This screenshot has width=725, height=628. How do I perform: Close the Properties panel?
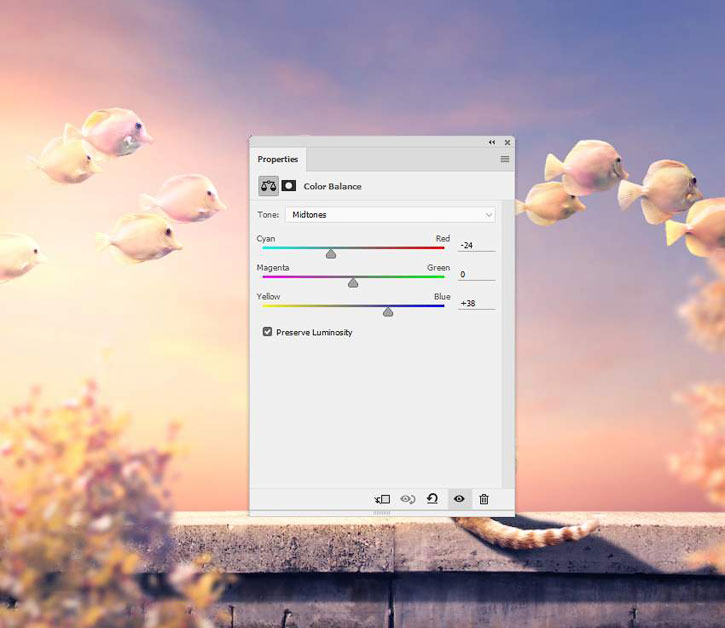(x=507, y=142)
